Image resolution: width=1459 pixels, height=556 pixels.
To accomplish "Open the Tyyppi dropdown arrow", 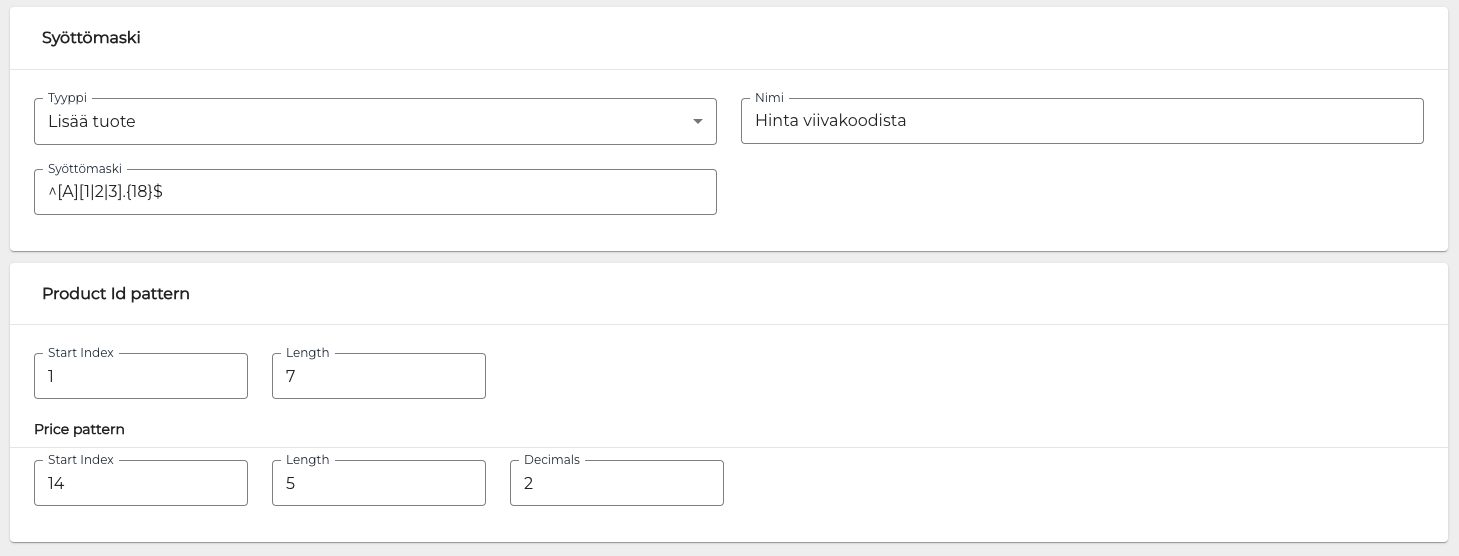I will pos(697,122).
